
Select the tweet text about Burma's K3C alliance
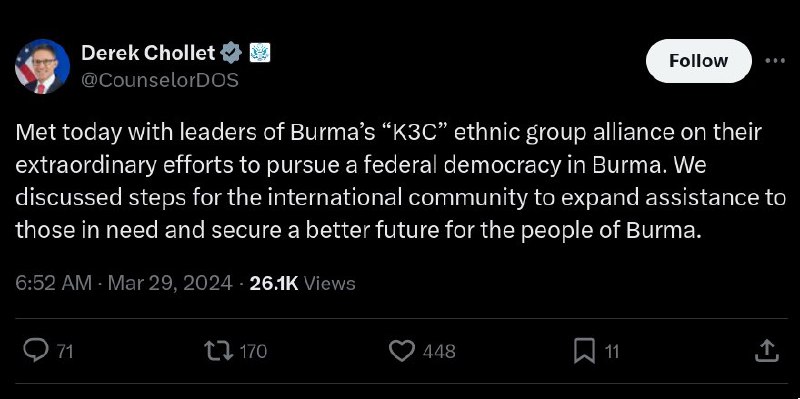[x=401, y=181]
